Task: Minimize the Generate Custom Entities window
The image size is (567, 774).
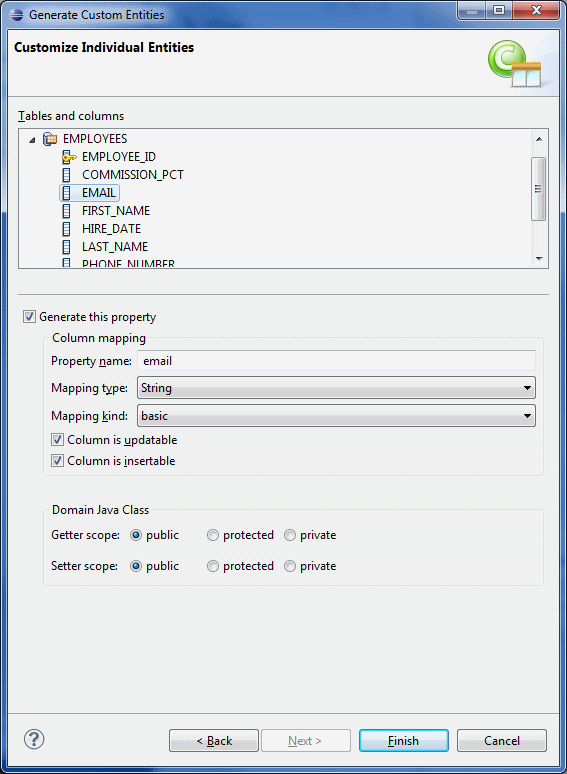Action: (x=472, y=11)
